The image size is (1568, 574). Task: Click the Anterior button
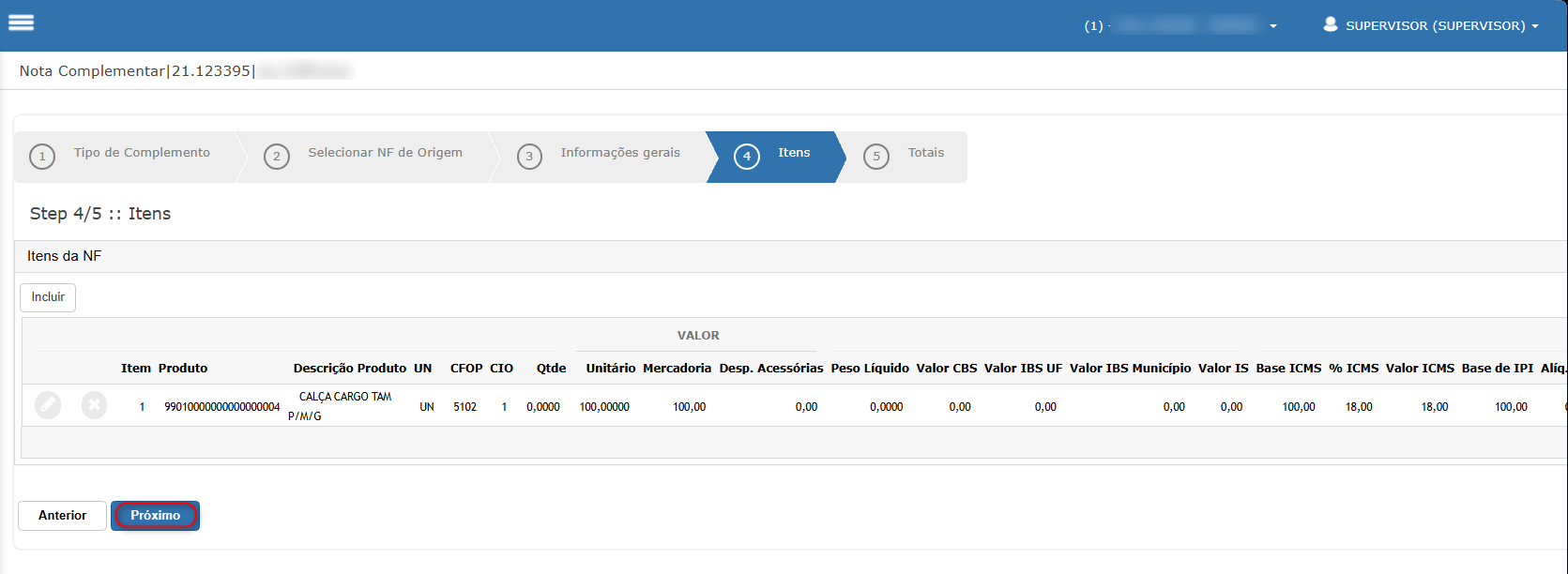point(62,516)
